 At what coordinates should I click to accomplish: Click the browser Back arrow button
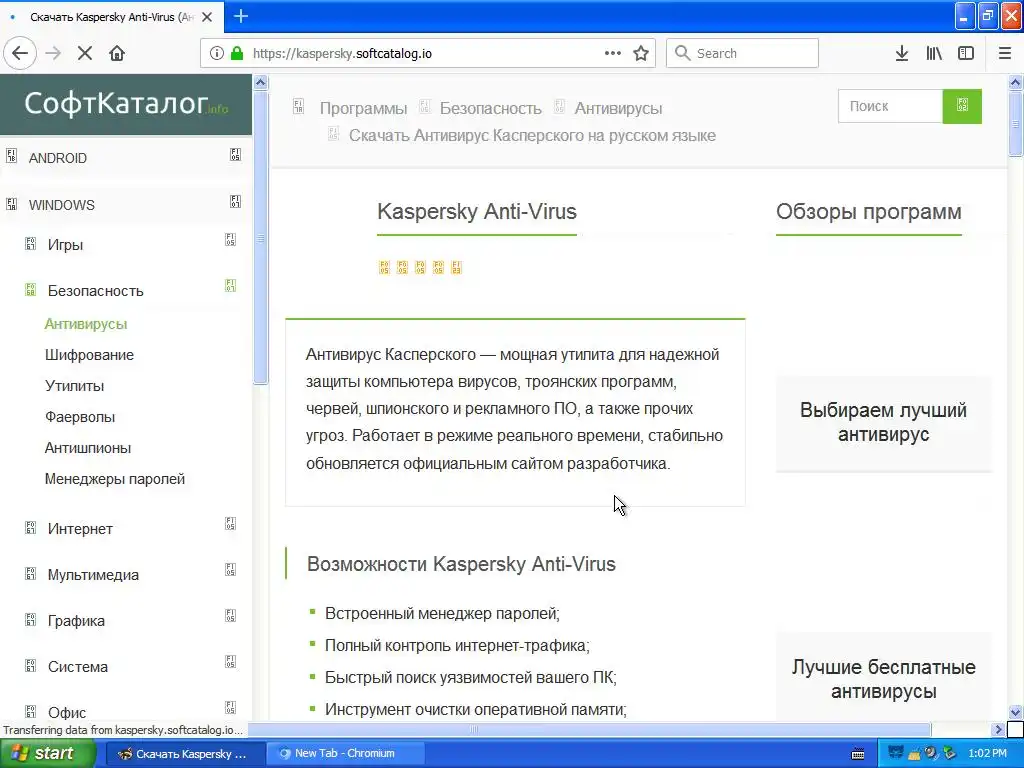20,53
